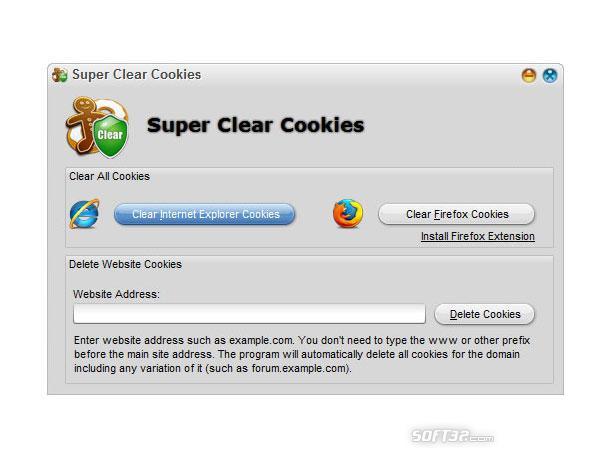Focus the Website Address text field
The height and width of the screenshot is (459, 612).
point(249,314)
